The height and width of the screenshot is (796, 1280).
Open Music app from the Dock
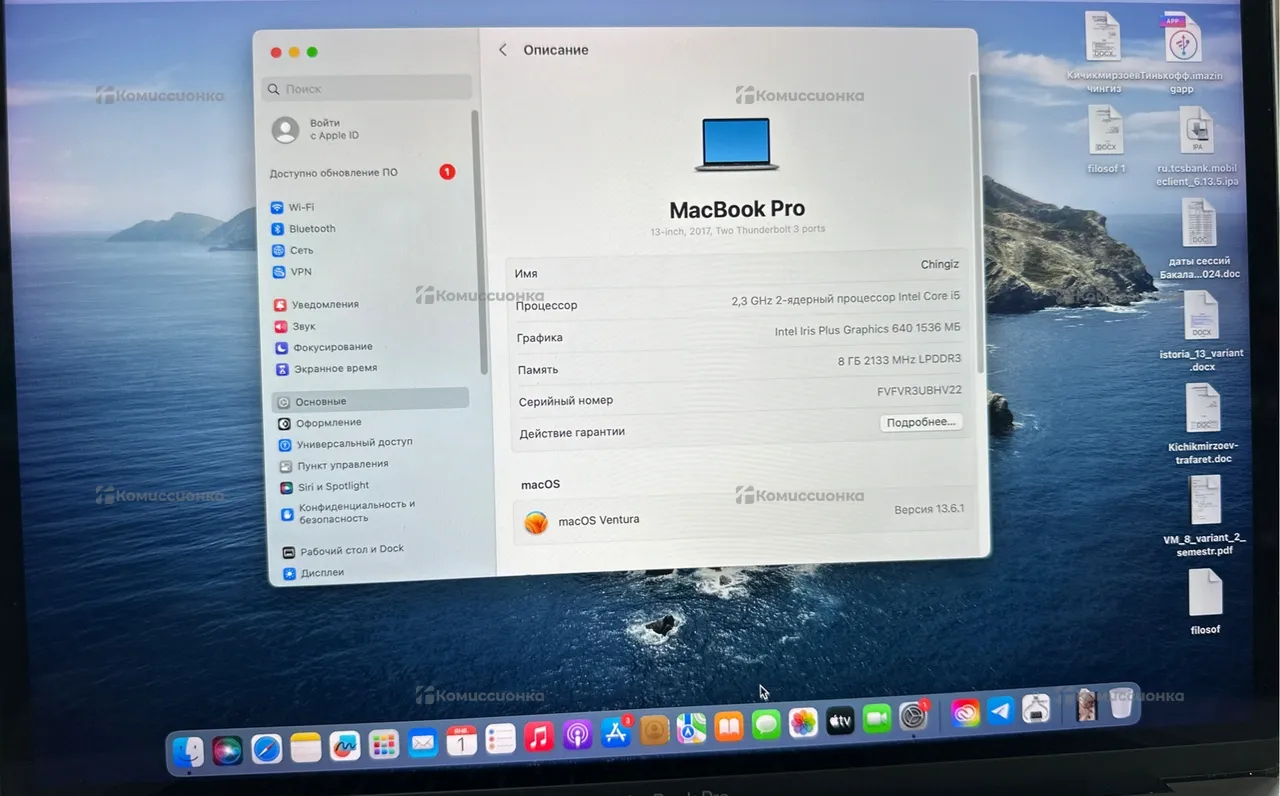pyautogui.click(x=538, y=737)
